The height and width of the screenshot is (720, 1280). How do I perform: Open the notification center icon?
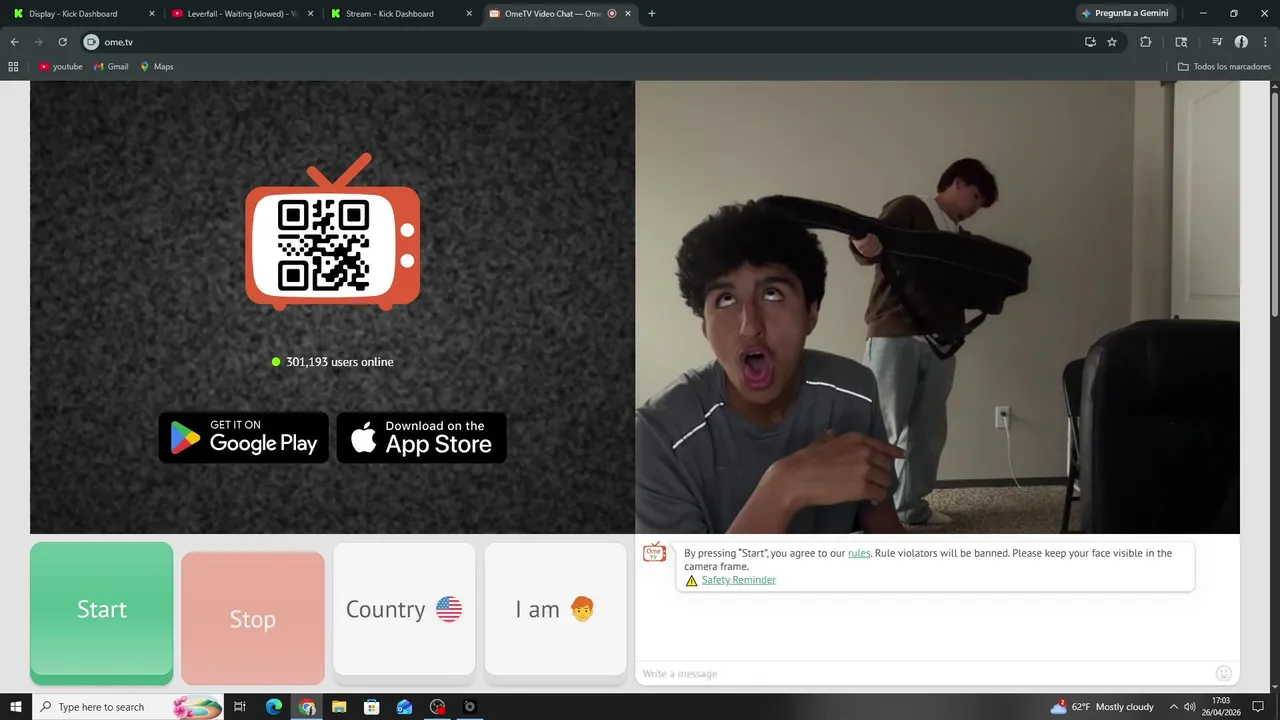click(1258, 707)
